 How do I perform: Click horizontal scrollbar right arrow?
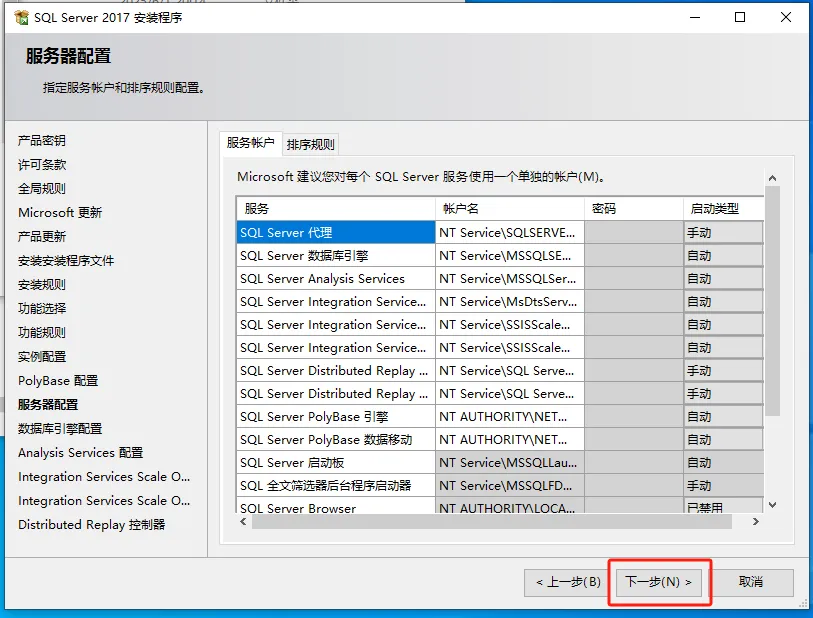[755, 522]
